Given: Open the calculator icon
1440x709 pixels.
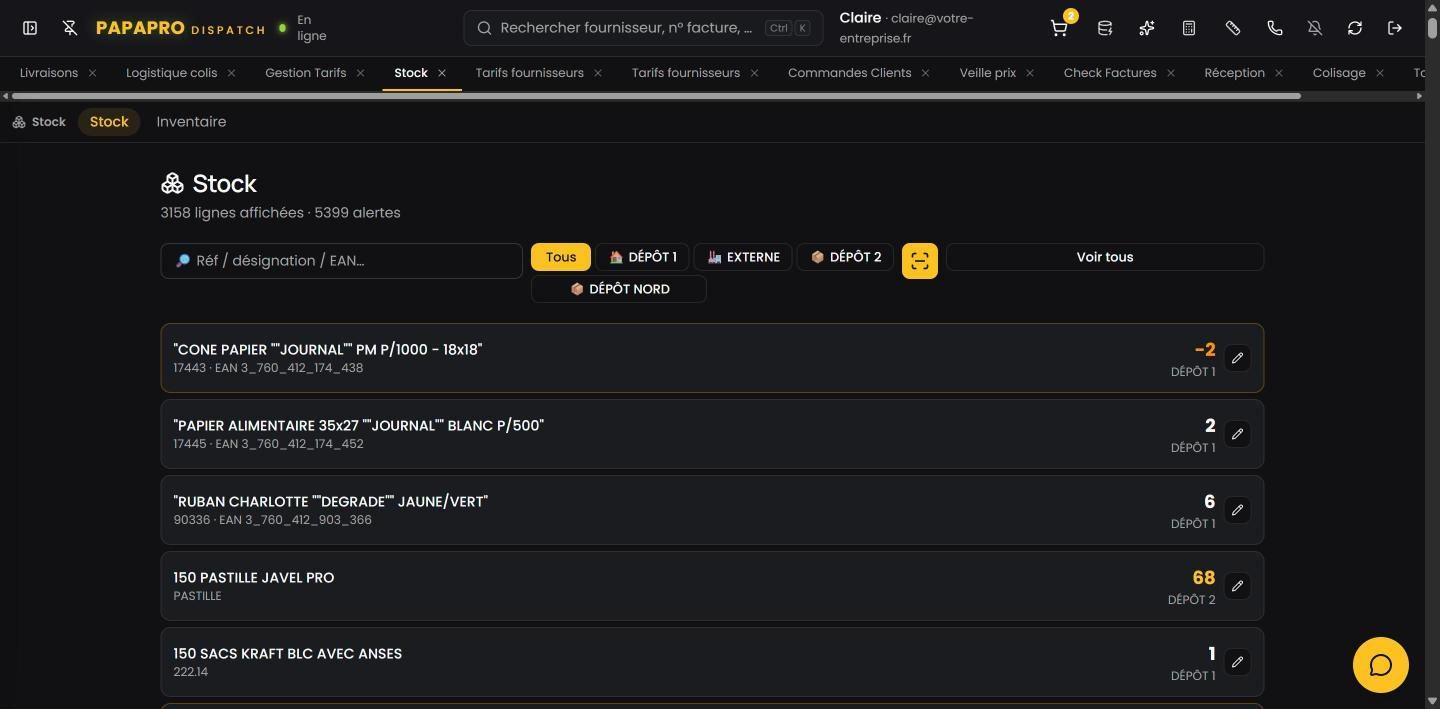Looking at the screenshot, I should click(1189, 28).
